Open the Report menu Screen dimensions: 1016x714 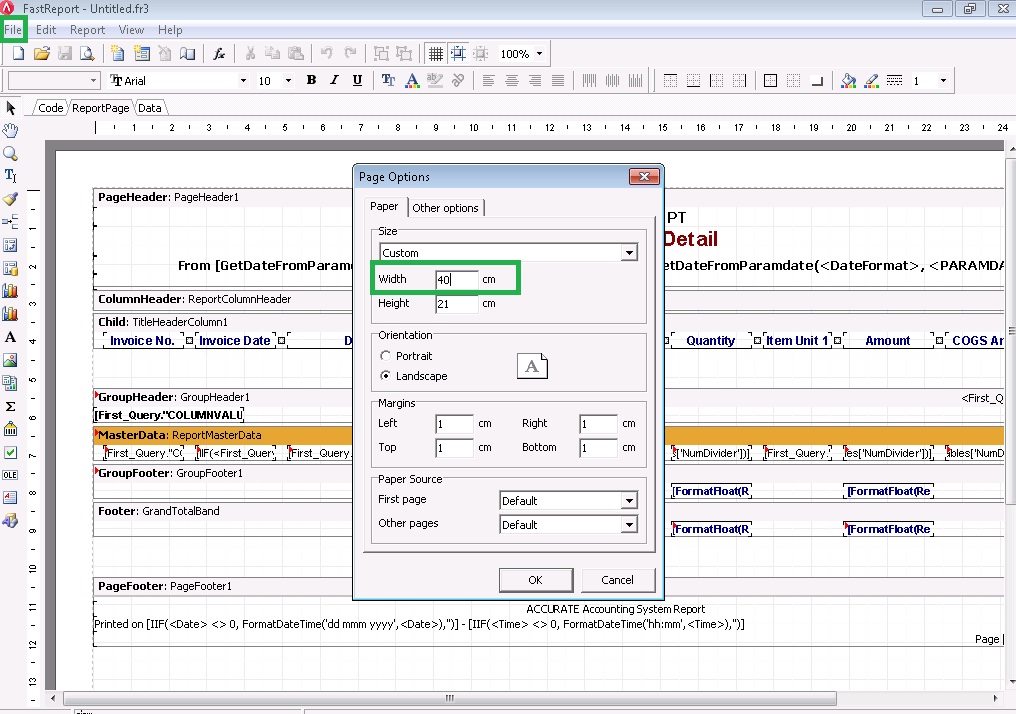click(x=87, y=30)
